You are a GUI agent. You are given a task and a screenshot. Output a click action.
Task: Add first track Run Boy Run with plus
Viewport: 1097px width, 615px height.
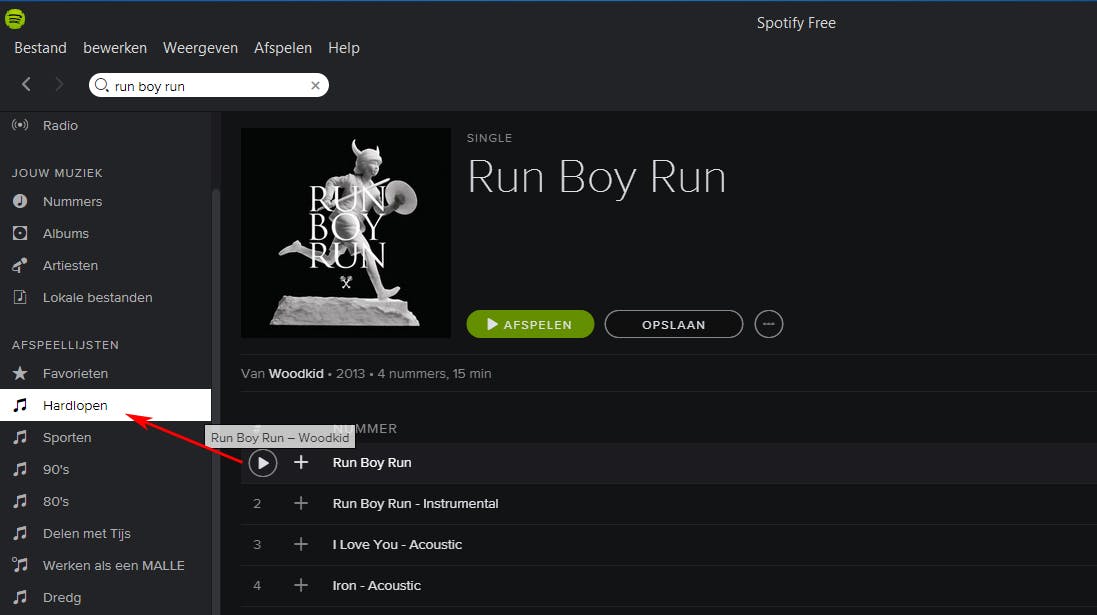(301, 462)
